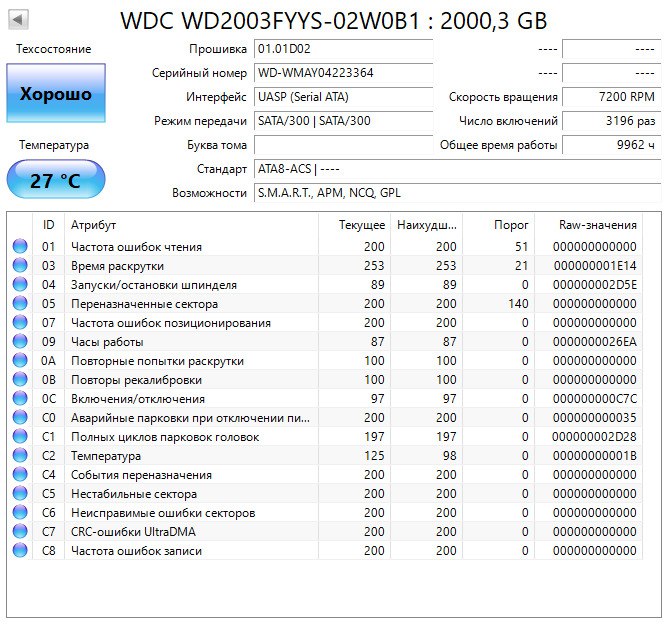This screenshot has width=669, height=625.
Task: Click threshold value 140 in Переназначенные сектора row
Action: 518,304
